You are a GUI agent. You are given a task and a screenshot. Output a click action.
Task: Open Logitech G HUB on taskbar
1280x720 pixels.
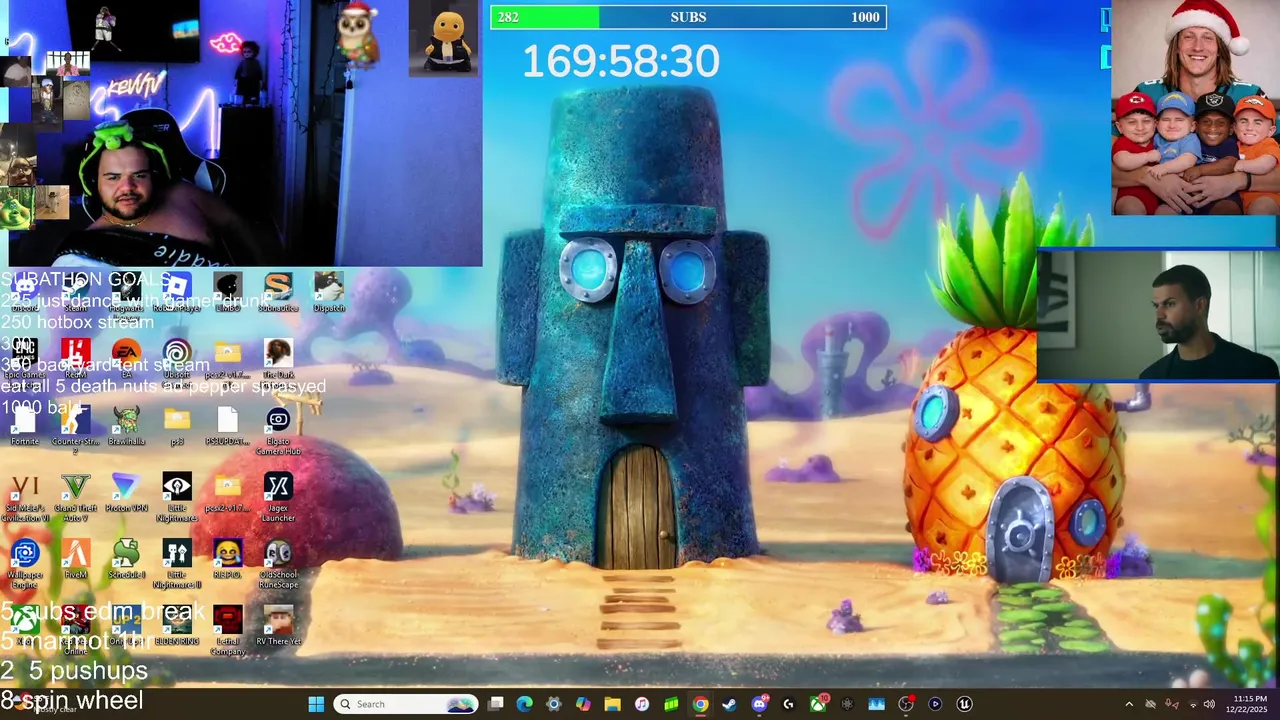[788, 704]
